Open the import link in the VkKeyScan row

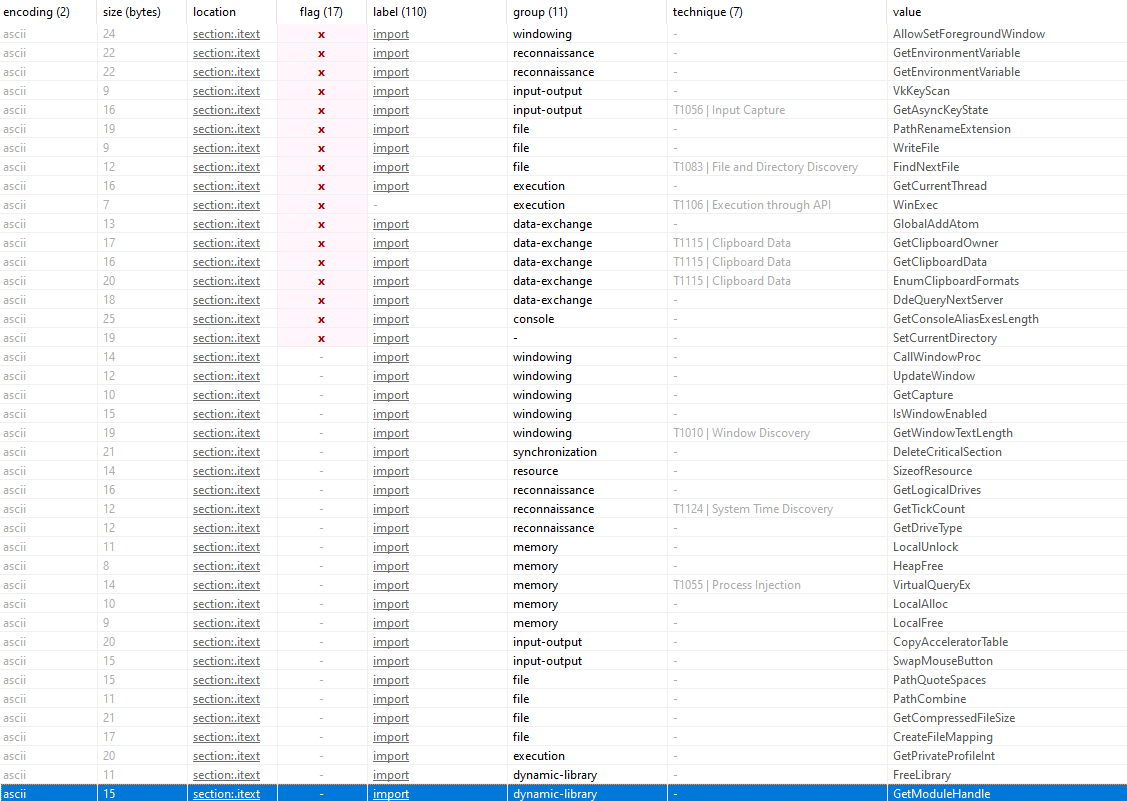coord(391,91)
